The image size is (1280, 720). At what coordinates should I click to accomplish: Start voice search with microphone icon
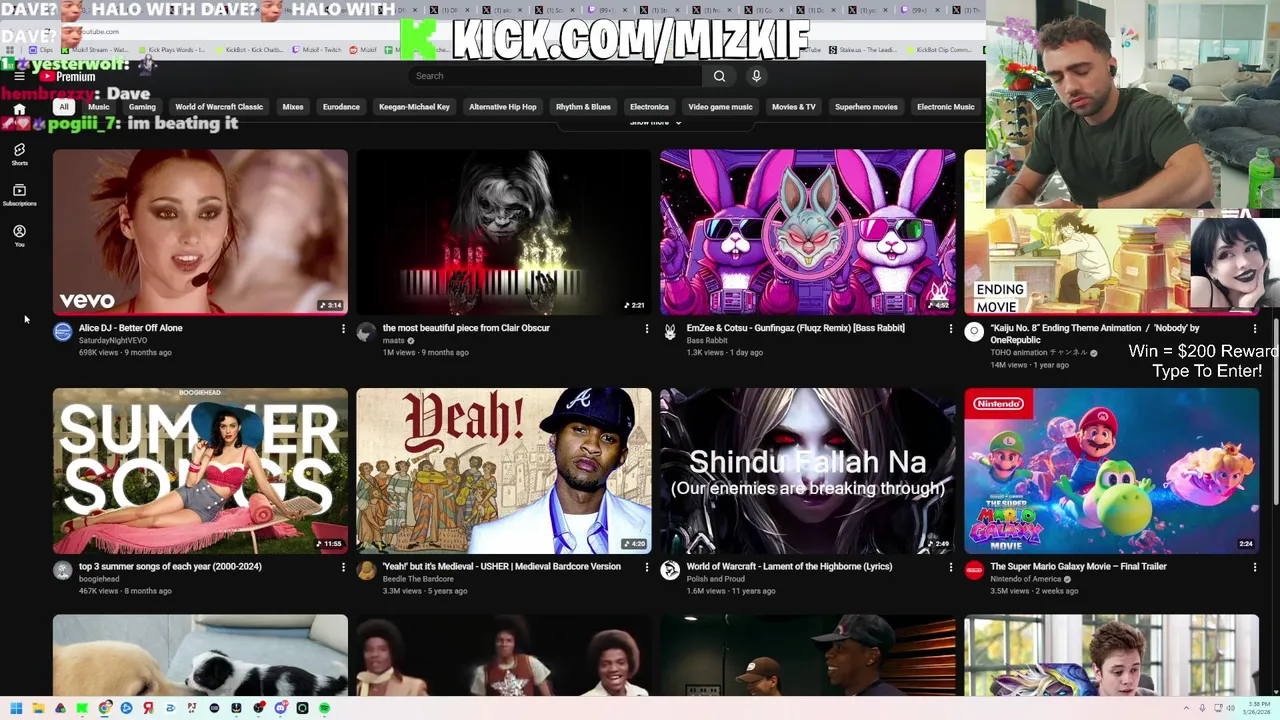[756, 76]
